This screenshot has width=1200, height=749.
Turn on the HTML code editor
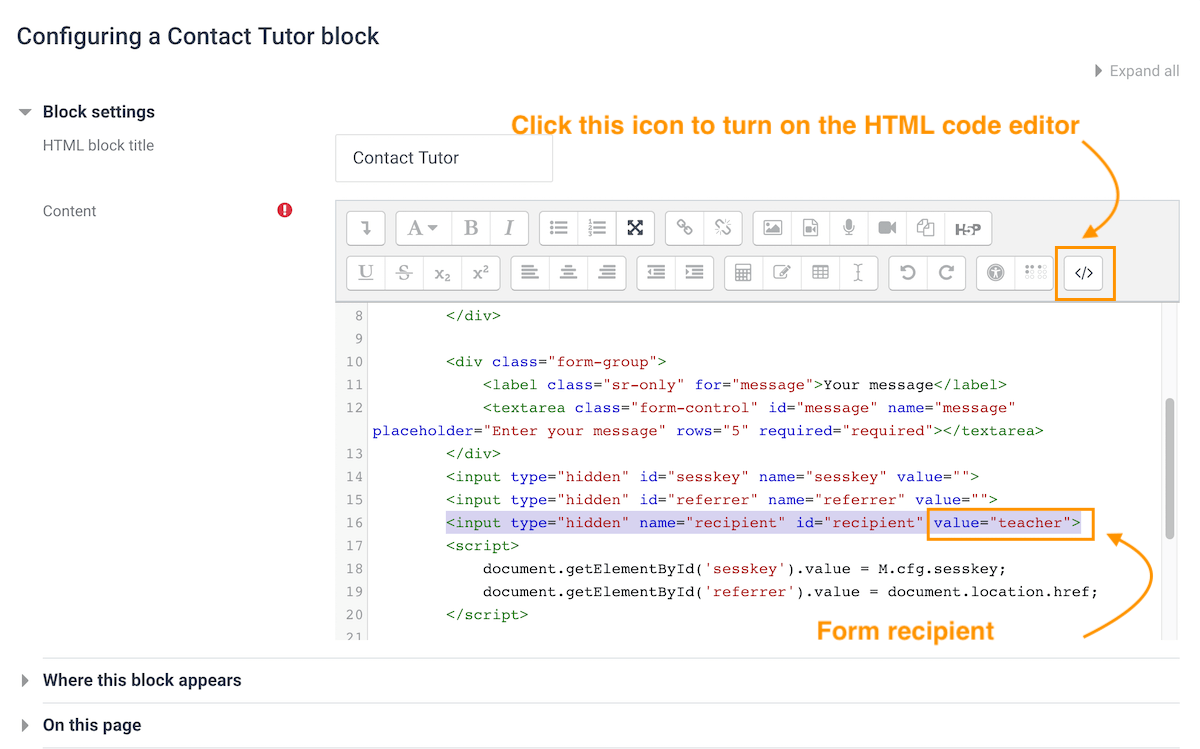pos(1085,273)
